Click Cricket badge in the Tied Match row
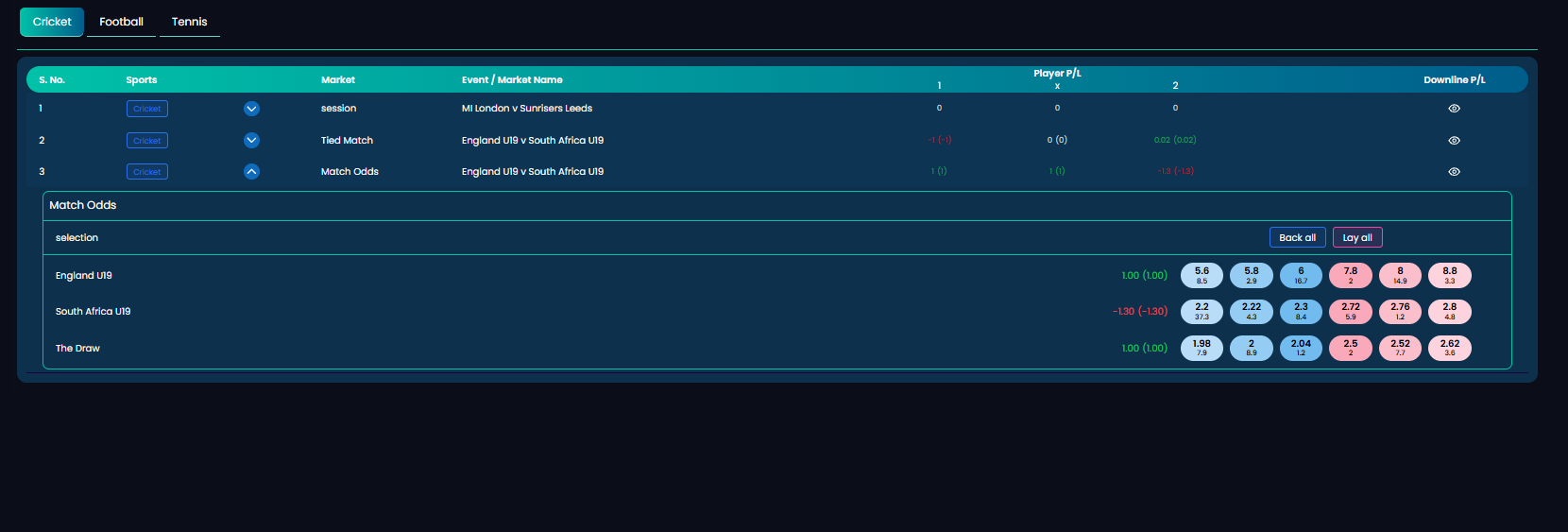The height and width of the screenshot is (532, 1568). [147, 141]
